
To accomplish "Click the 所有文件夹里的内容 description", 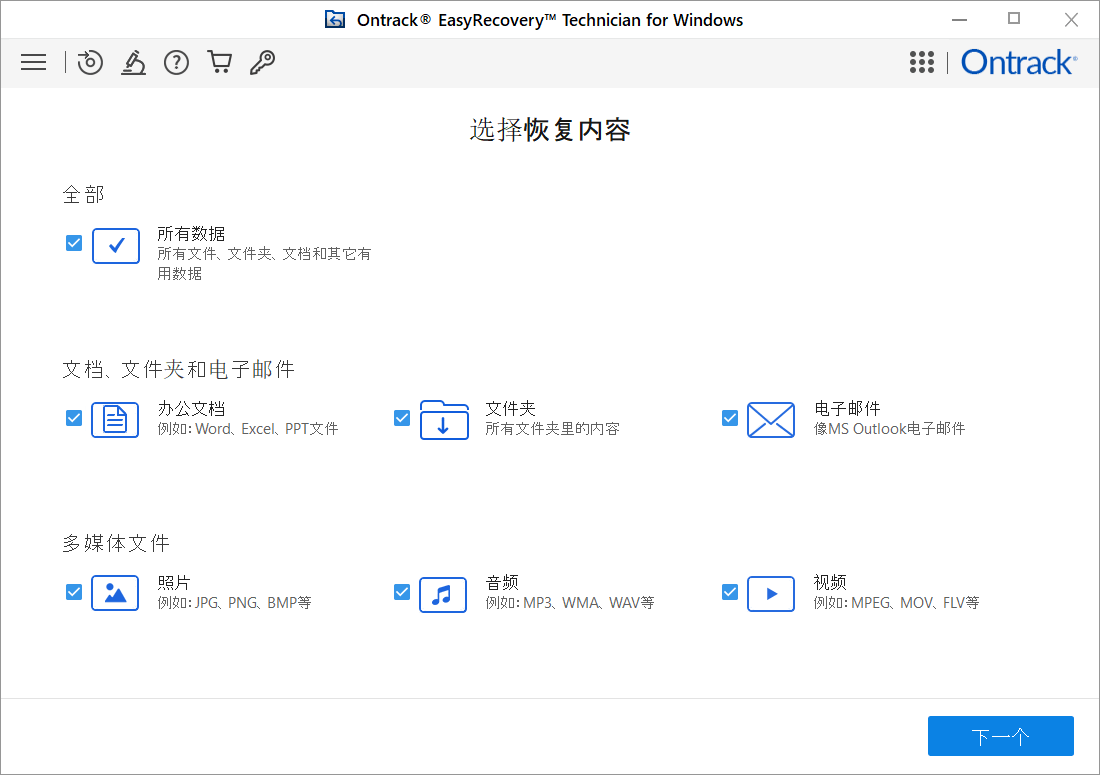I will (552, 429).
